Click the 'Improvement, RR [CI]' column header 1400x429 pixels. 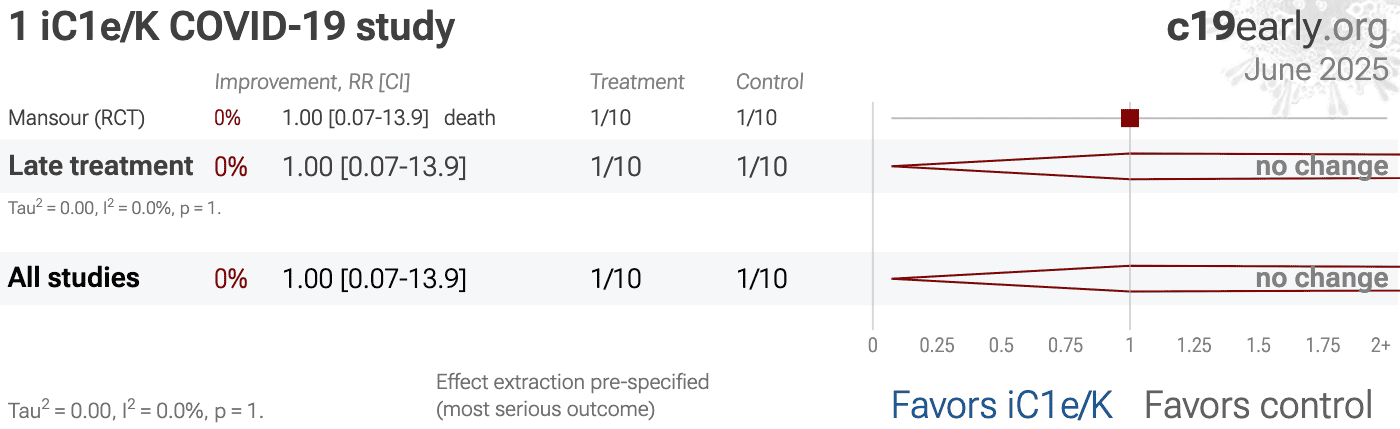click(x=312, y=82)
